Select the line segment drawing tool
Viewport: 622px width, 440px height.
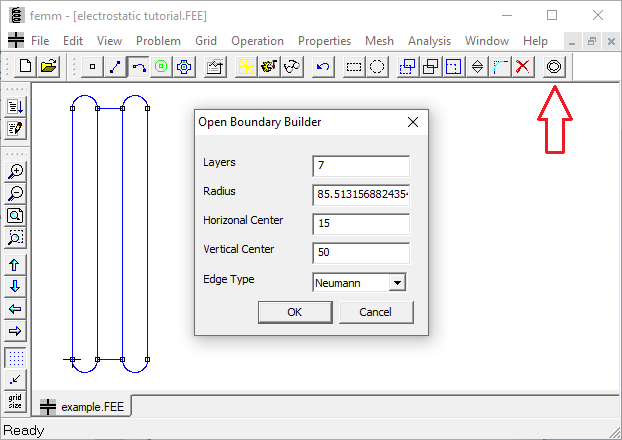pyautogui.click(x=115, y=67)
